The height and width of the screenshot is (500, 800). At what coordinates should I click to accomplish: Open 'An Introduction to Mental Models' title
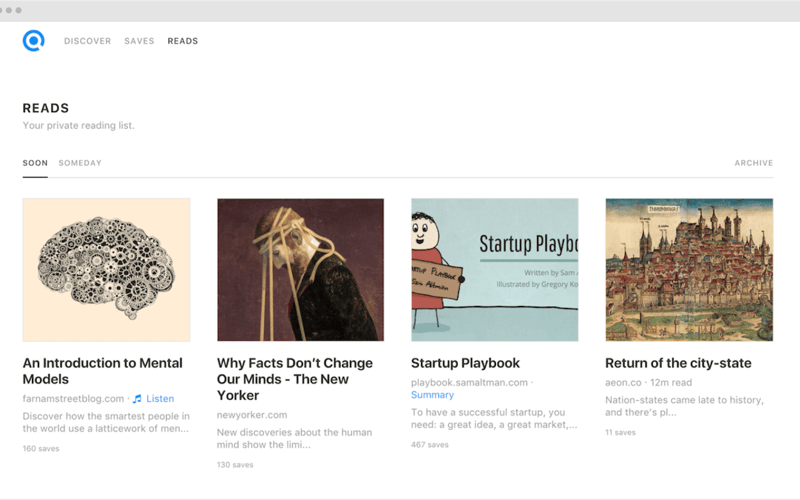pyautogui.click(x=103, y=371)
